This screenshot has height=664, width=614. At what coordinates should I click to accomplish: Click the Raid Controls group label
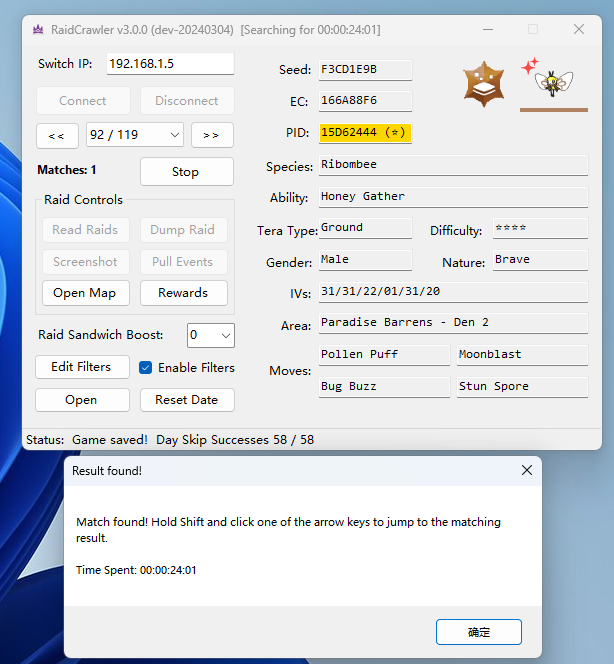(83, 199)
